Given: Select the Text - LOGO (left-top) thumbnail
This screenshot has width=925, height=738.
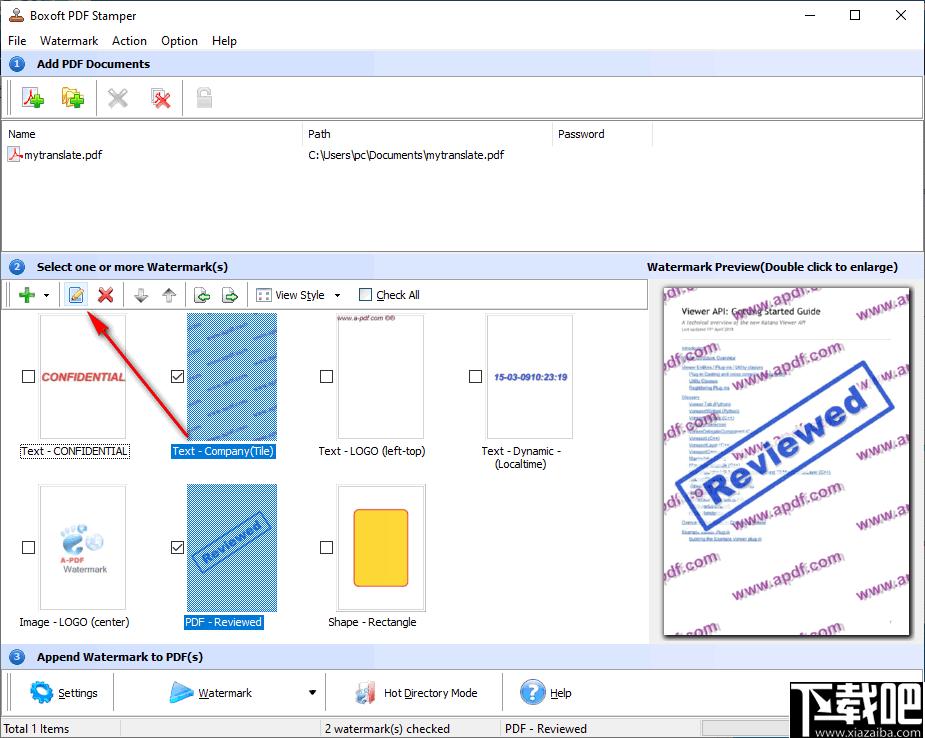Looking at the screenshot, I should [381, 376].
